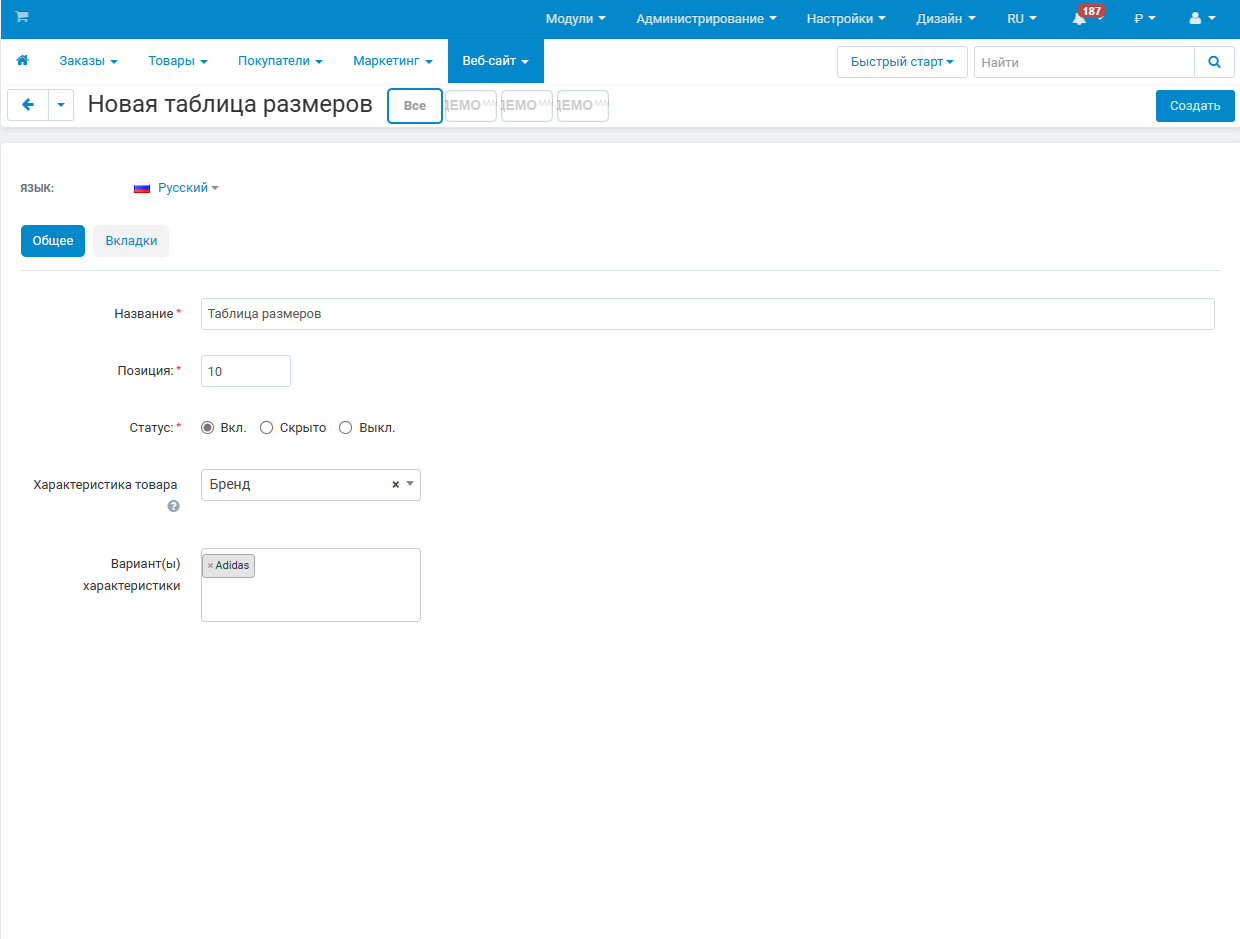1240x939 pixels.
Task: Select the Все storefront button
Action: point(415,106)
